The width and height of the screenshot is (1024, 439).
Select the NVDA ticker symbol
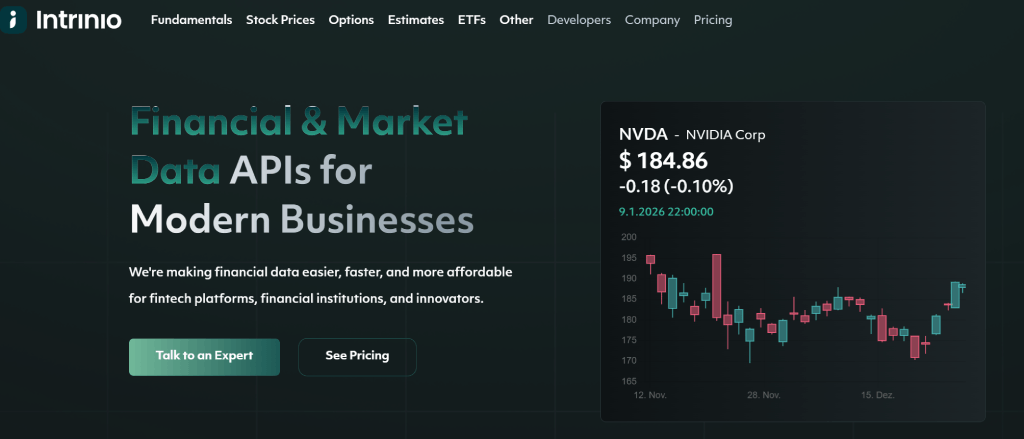point(642,135)
